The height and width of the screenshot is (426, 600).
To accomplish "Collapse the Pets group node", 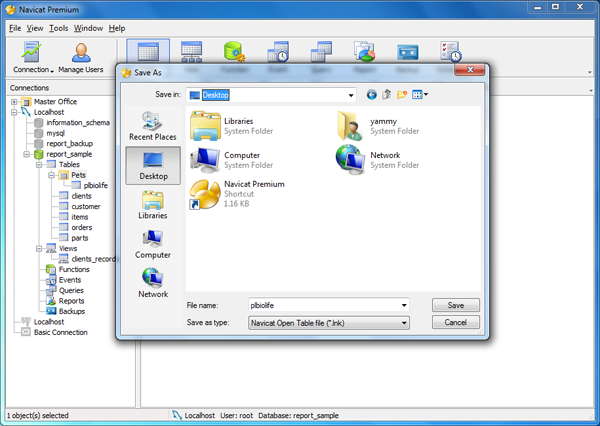I will point(51,175).
